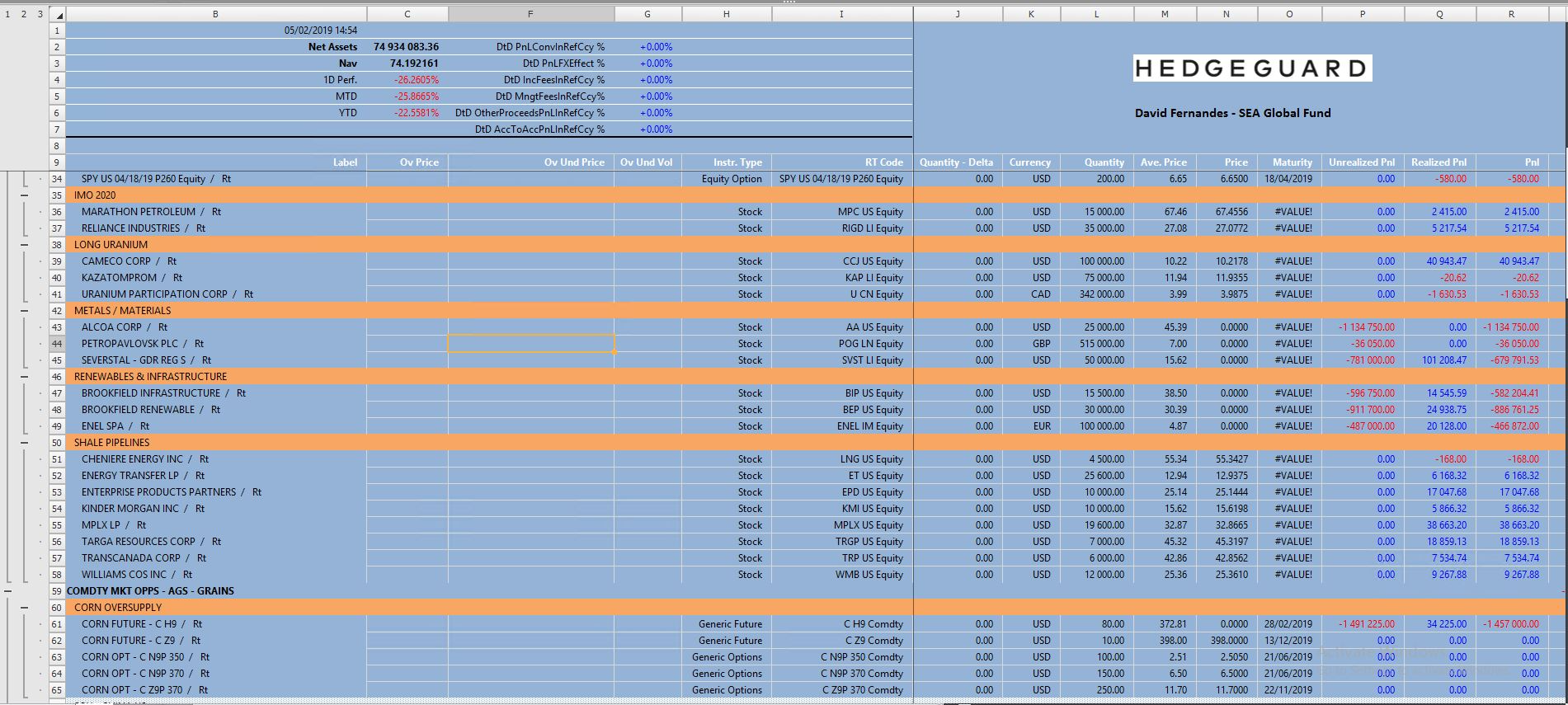This screenshot has height=705, width=1568.
Task: Collapse the IMO 2020 group
Action: [x=24, y=195]
